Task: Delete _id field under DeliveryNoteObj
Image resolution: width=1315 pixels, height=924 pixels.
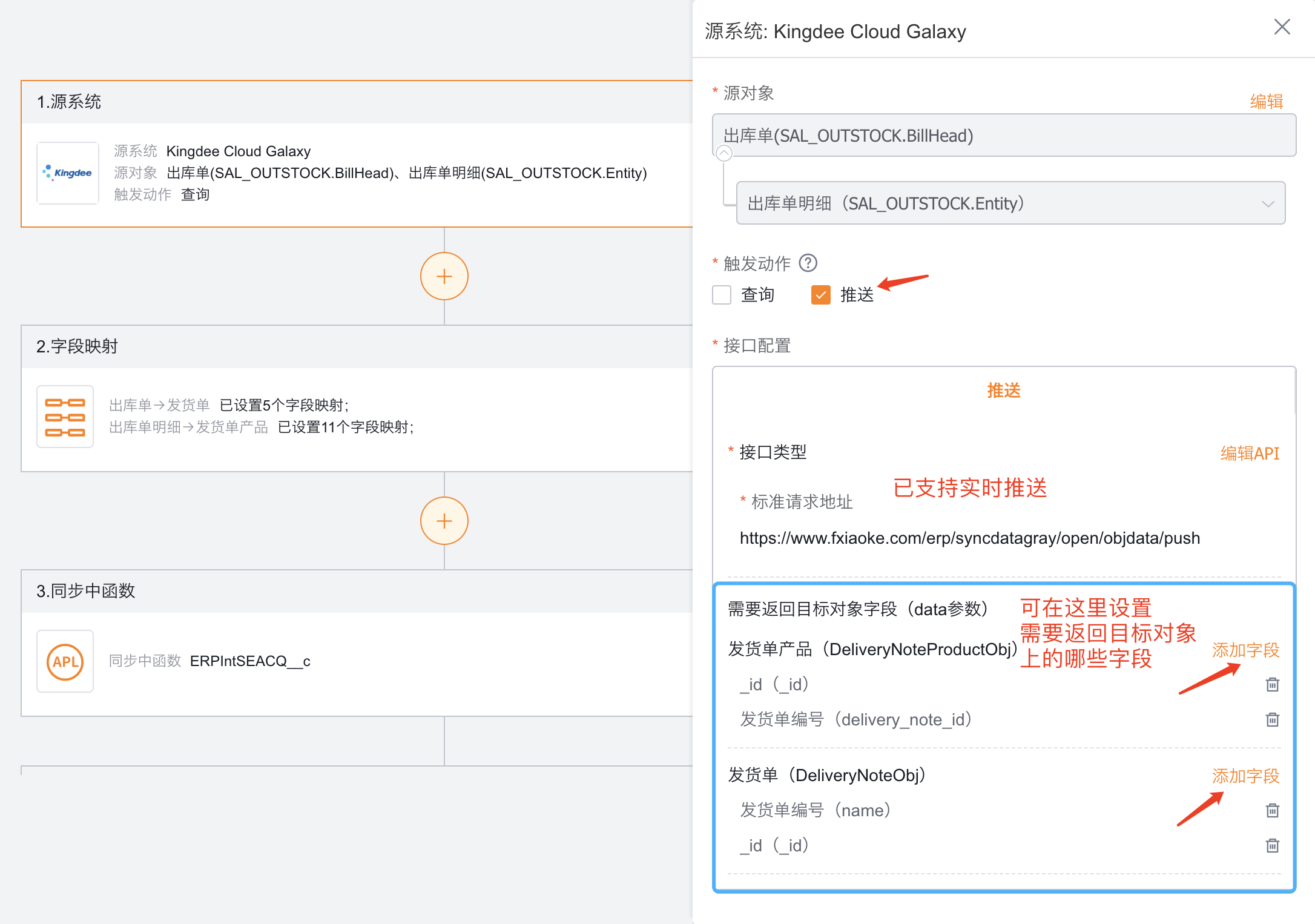Action: [1272, 845]
